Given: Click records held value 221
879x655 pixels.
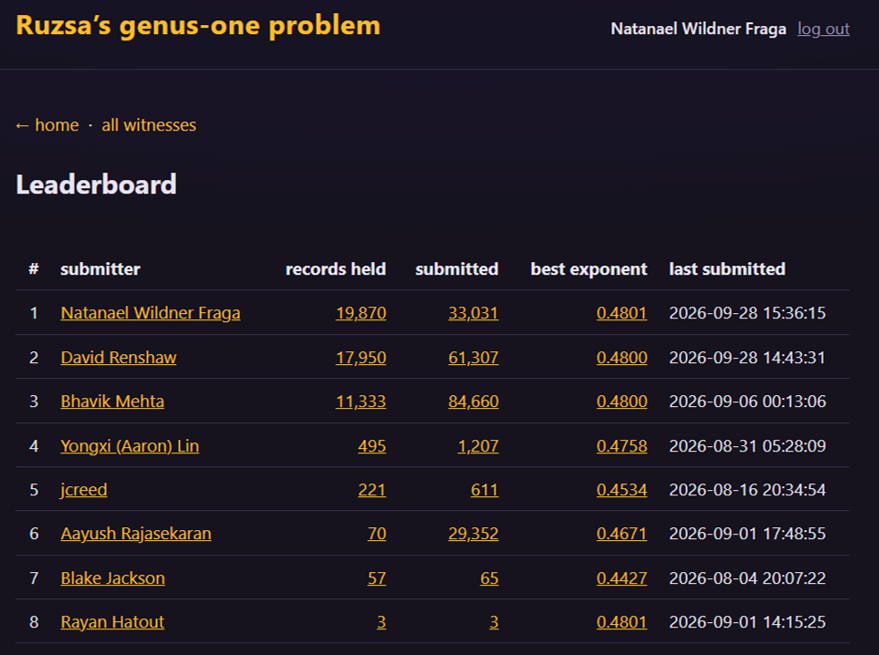Looking at the screenshot, I should click(x=372, y=490).
